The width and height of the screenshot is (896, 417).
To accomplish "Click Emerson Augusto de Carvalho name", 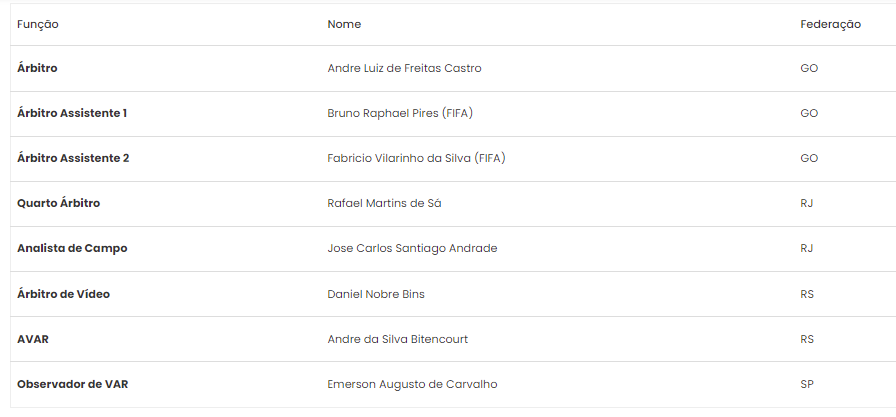I will point(412,384).
